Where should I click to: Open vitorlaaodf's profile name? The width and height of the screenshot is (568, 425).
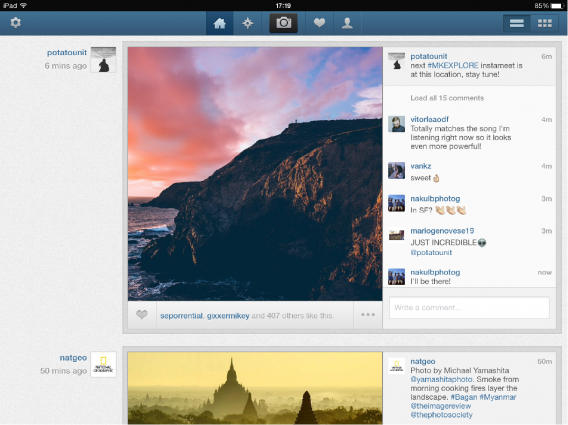(x=429, y=119)
